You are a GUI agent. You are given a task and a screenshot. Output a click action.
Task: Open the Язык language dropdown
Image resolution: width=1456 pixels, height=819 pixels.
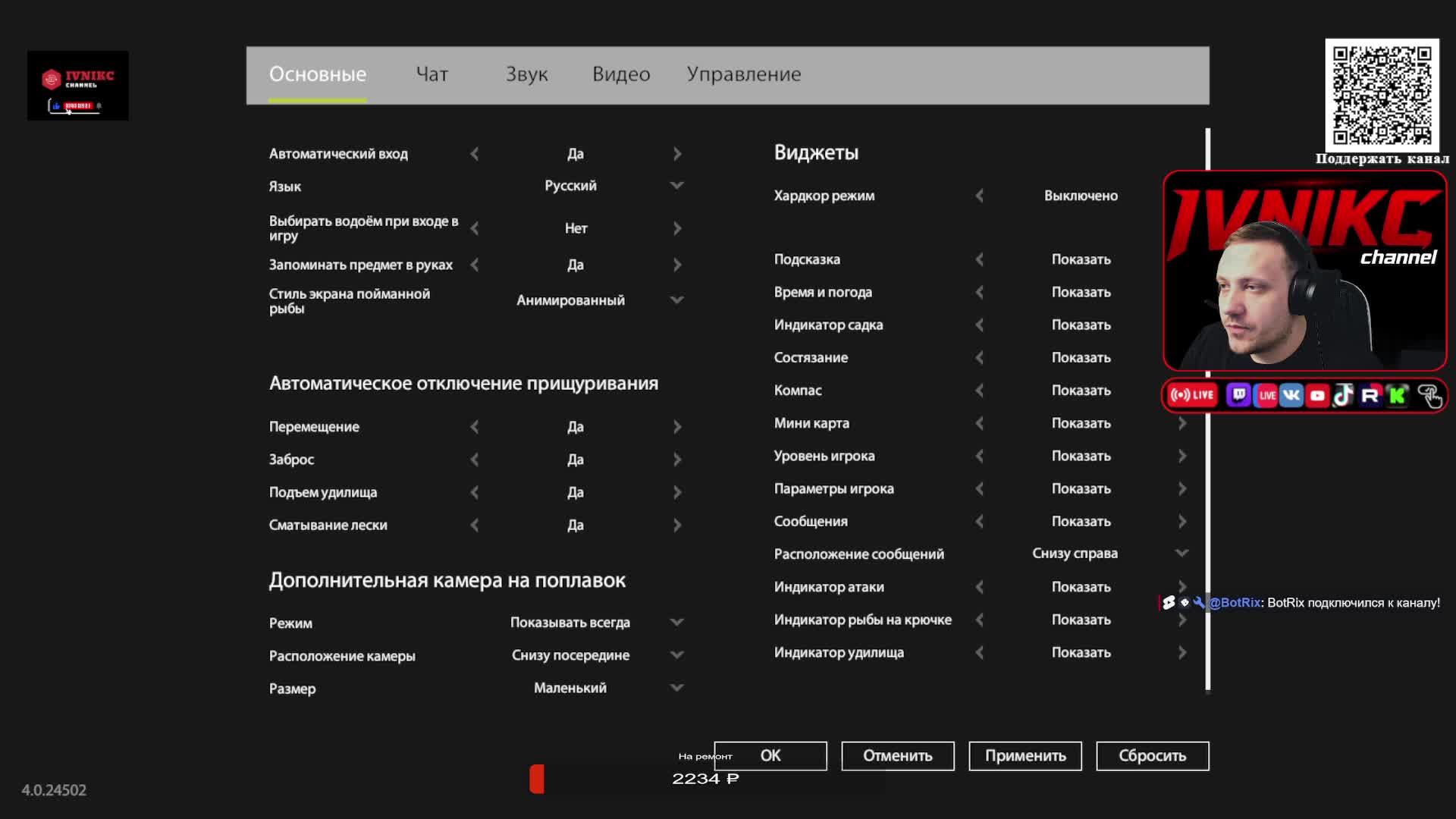tap(677, 186)
